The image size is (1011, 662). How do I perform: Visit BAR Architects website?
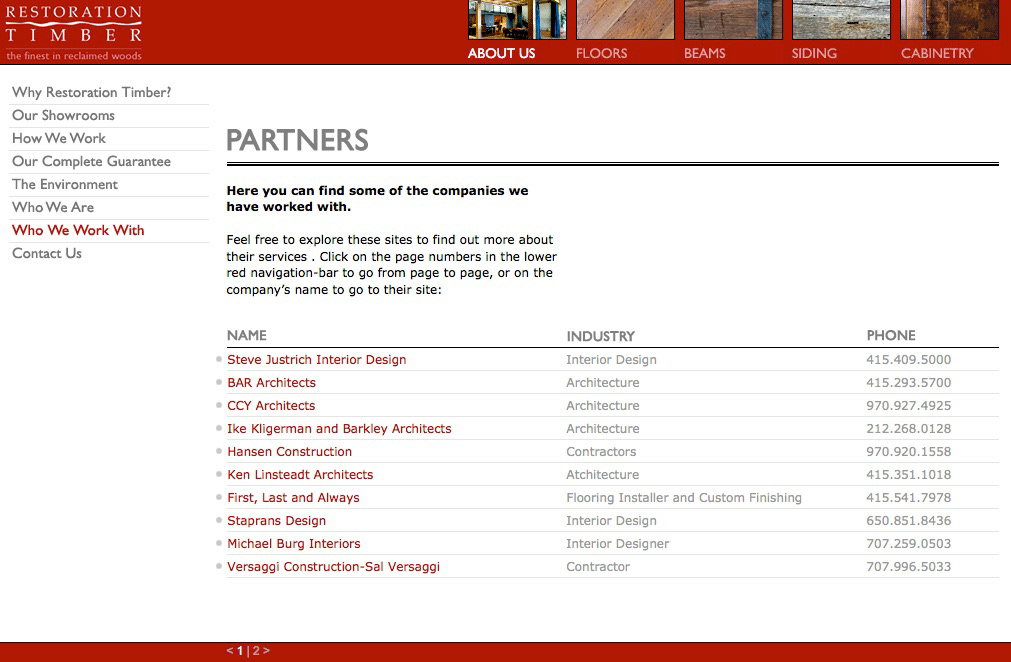pos(271,383)
